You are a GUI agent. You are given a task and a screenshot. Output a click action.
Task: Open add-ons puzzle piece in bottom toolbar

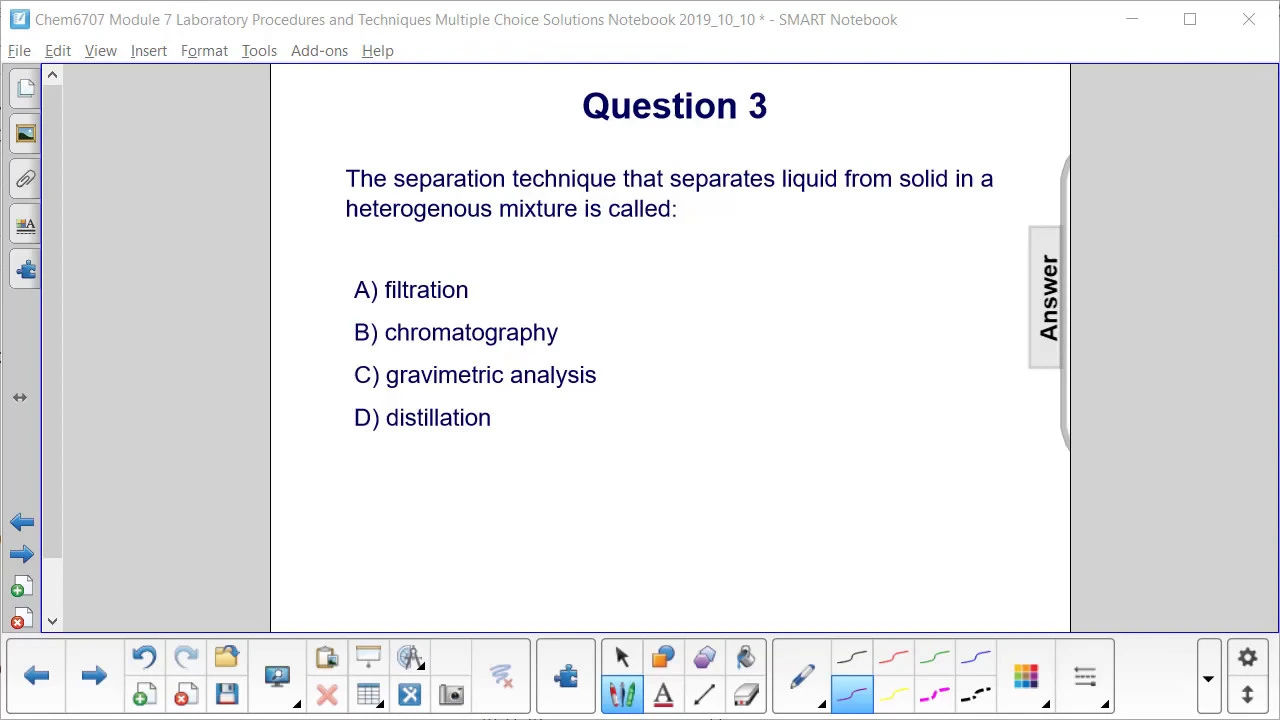566,676
